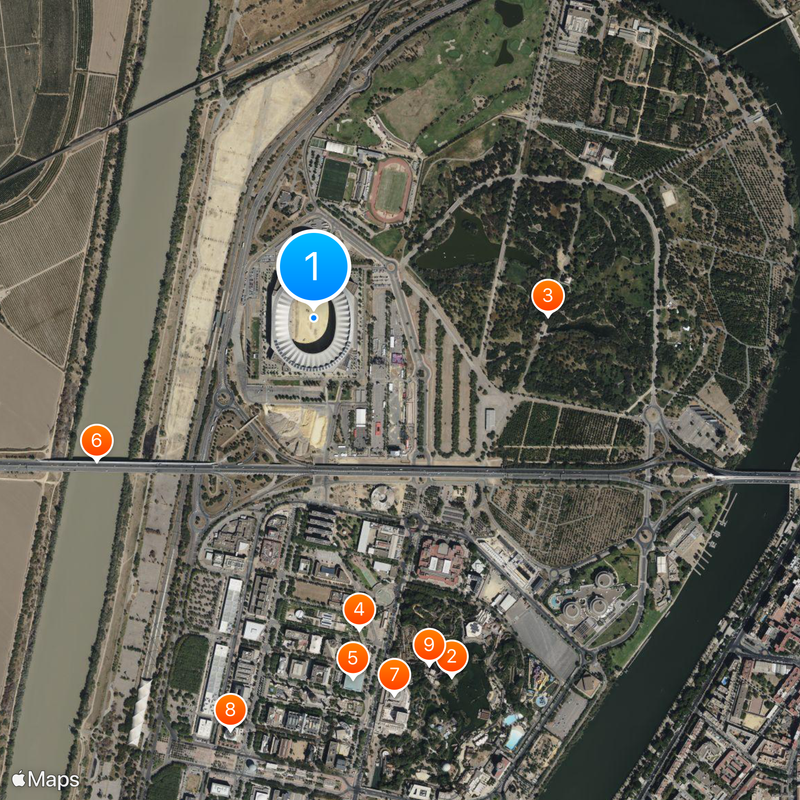Open the orange pin numbered 9
This screenshot has width=800, height=800.
tap(429, 645)
